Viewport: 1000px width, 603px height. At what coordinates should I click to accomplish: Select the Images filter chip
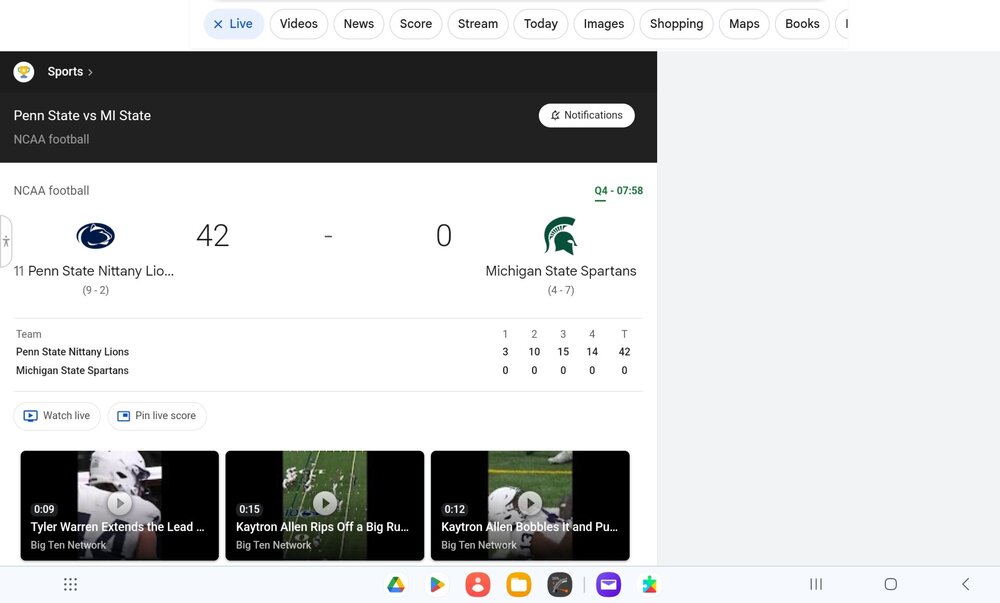[604, 24]
